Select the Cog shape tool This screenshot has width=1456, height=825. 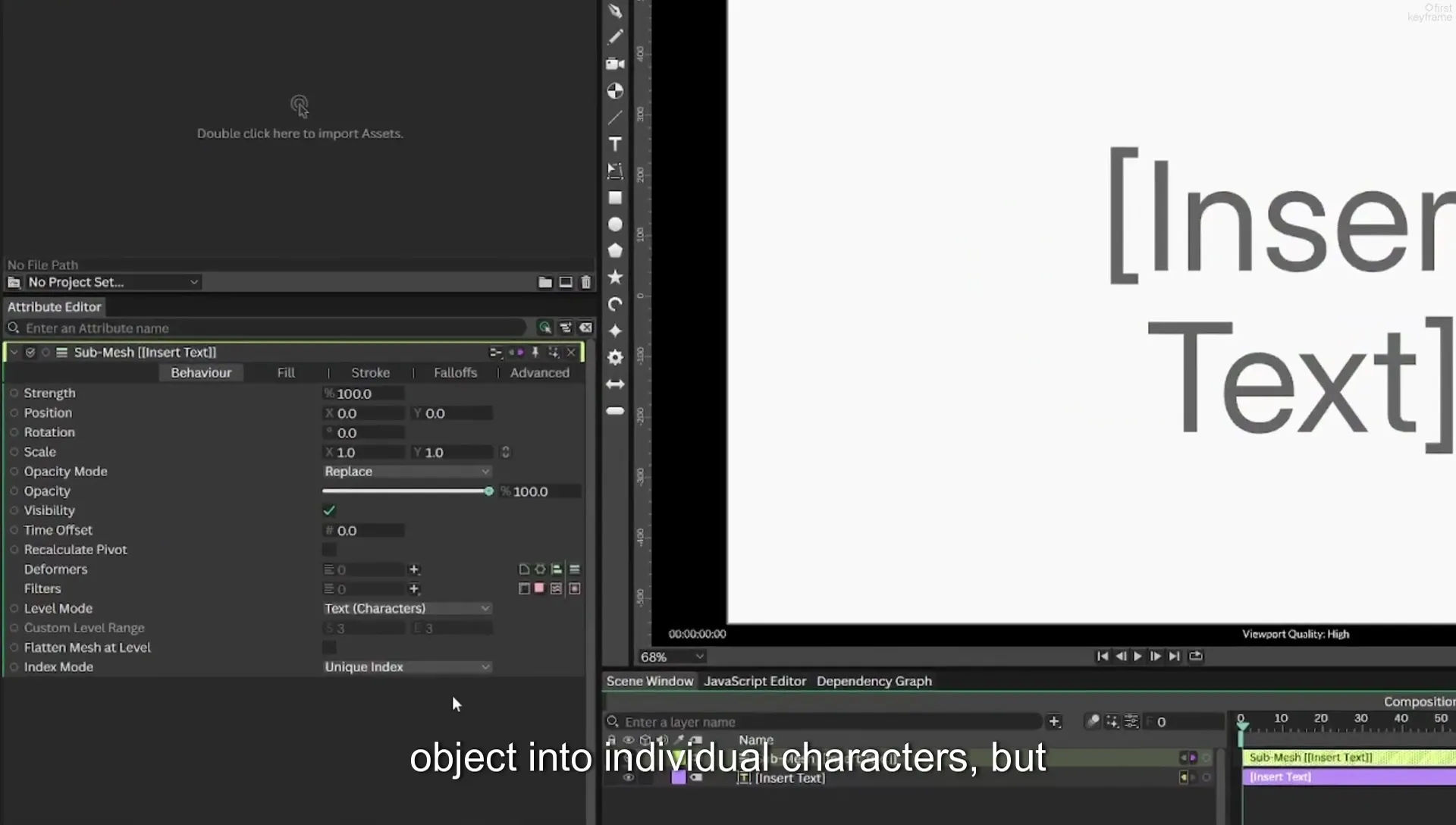[615, 357]
